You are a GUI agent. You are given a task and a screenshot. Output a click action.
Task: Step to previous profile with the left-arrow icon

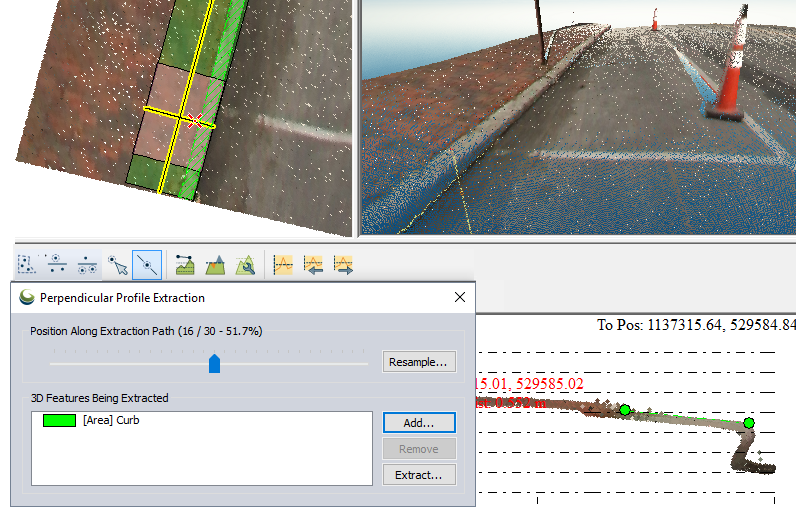coord(313,264)
